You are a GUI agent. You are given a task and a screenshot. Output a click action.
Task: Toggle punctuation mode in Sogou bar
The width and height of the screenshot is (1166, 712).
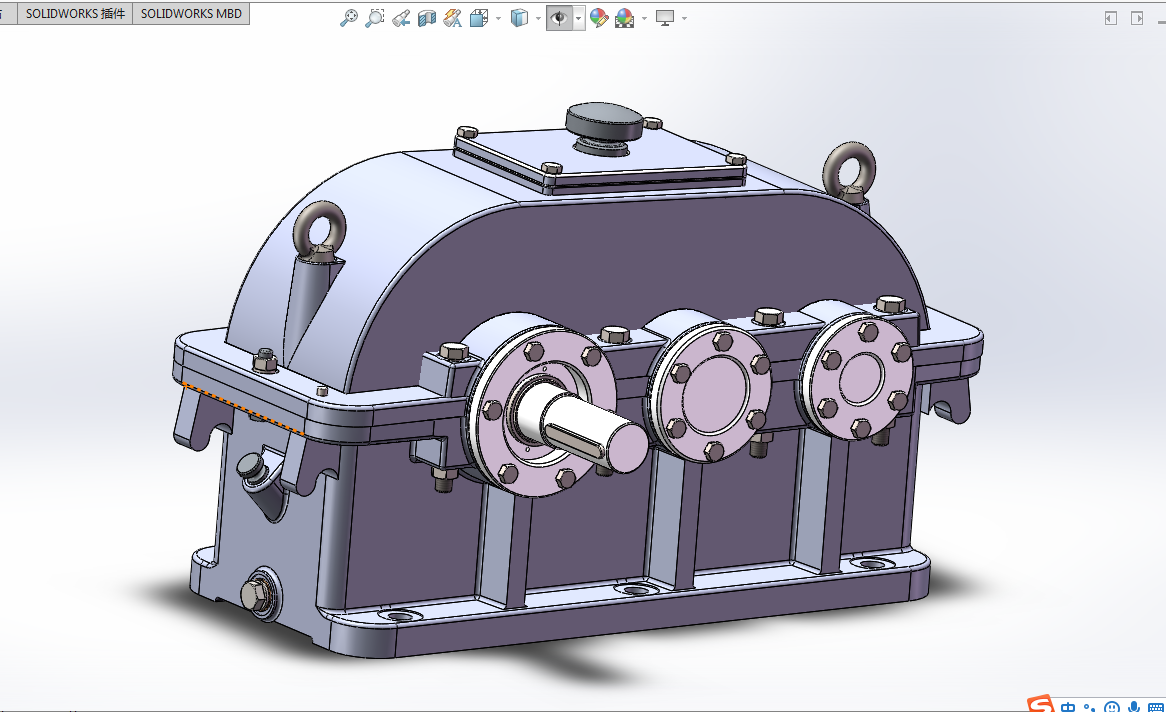click(x=1089, y=707)
